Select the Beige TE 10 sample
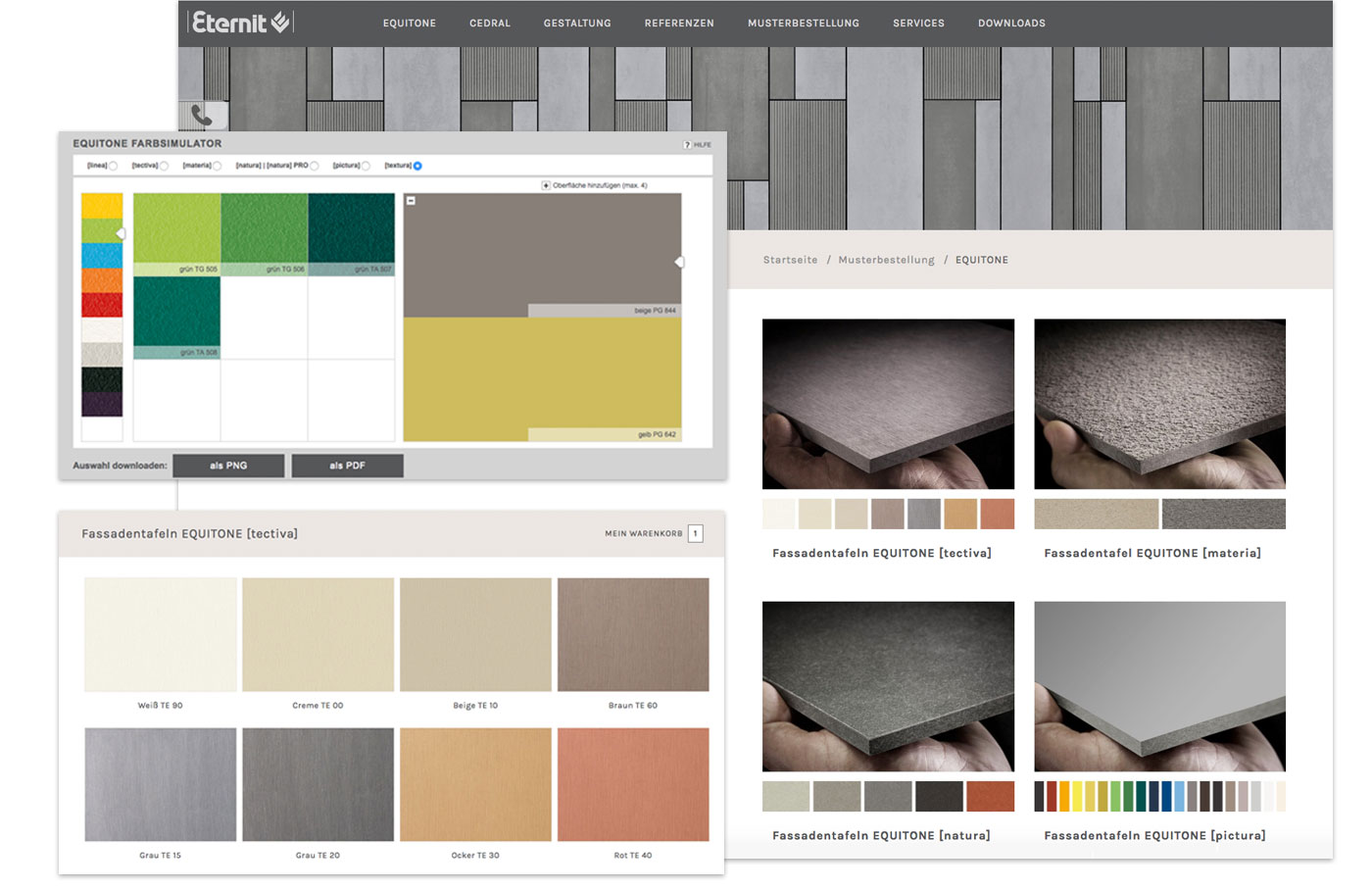 pos(475,634)
